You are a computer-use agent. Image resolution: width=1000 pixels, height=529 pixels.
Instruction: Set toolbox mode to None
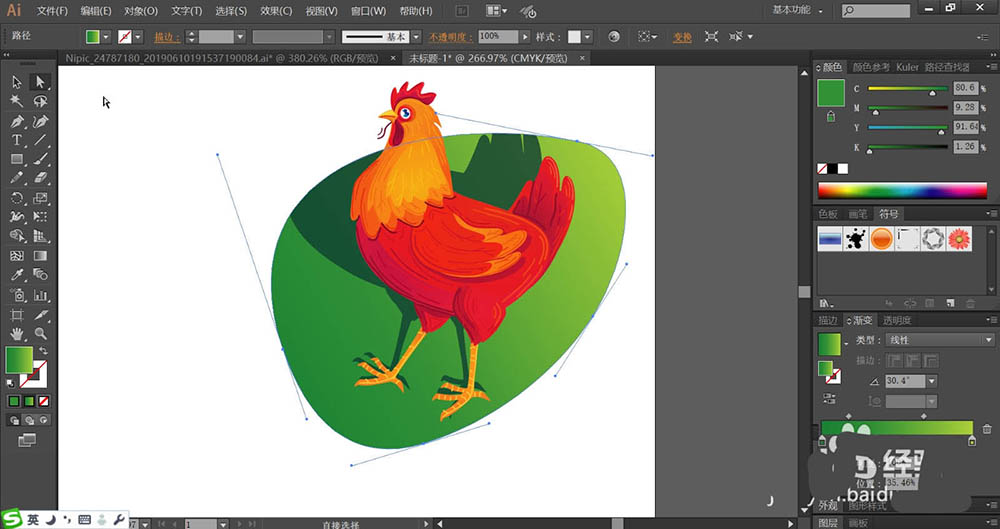[43, 401]
